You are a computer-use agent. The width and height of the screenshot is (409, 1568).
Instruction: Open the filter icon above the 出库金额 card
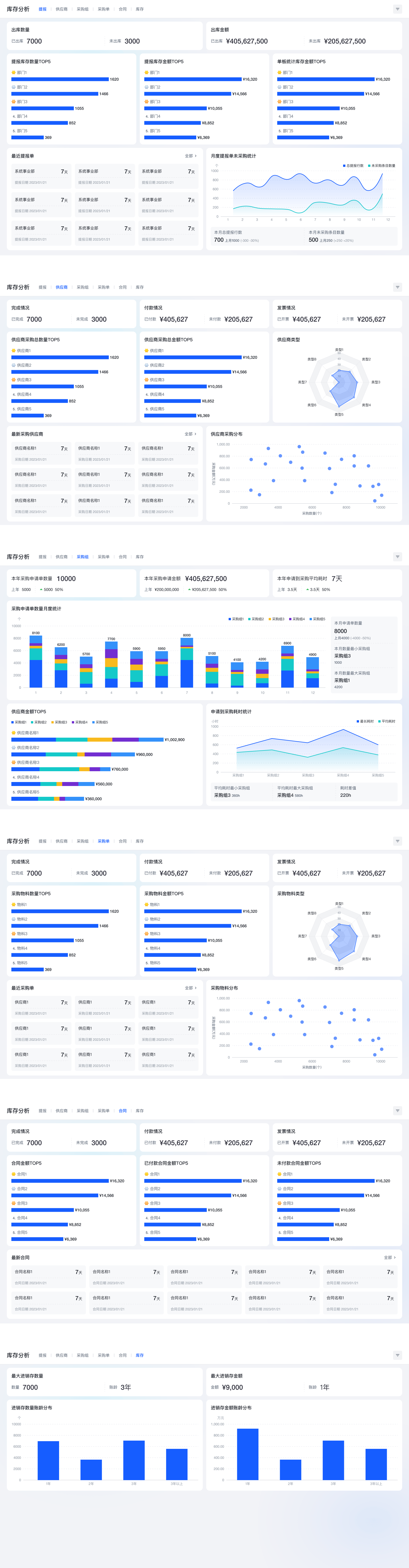click(x=397, y=9)
